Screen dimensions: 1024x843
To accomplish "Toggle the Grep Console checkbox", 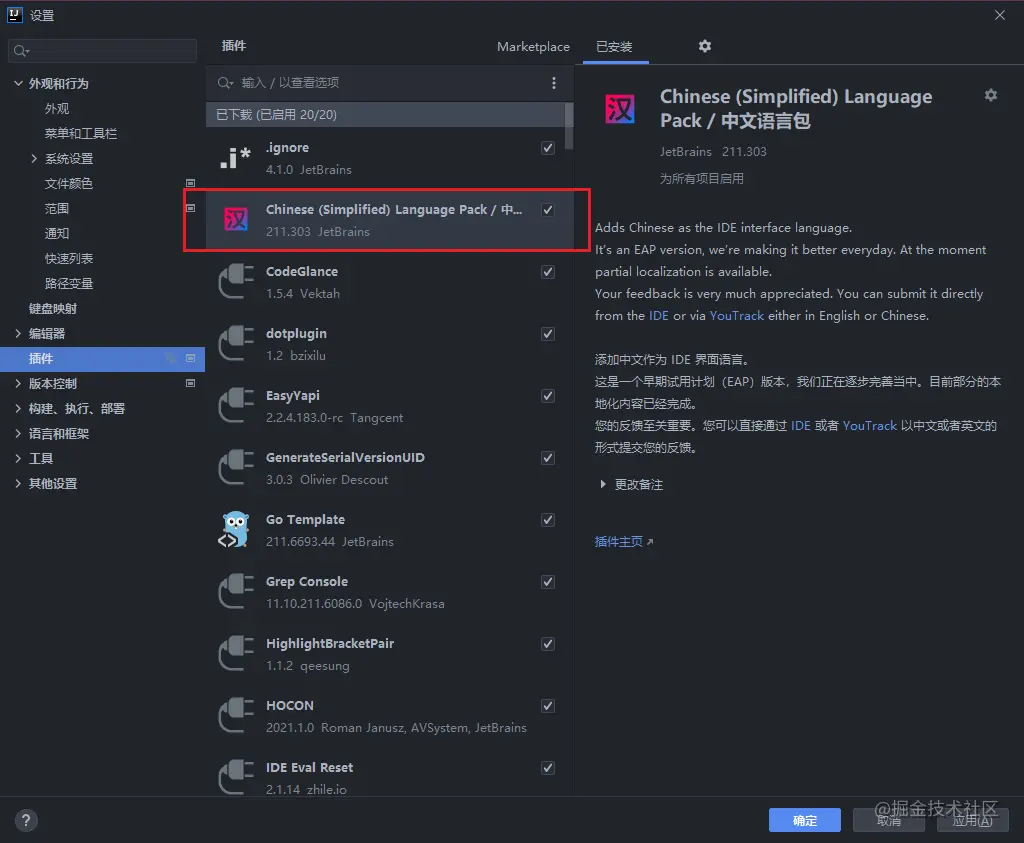I will [x=548, y=582].
